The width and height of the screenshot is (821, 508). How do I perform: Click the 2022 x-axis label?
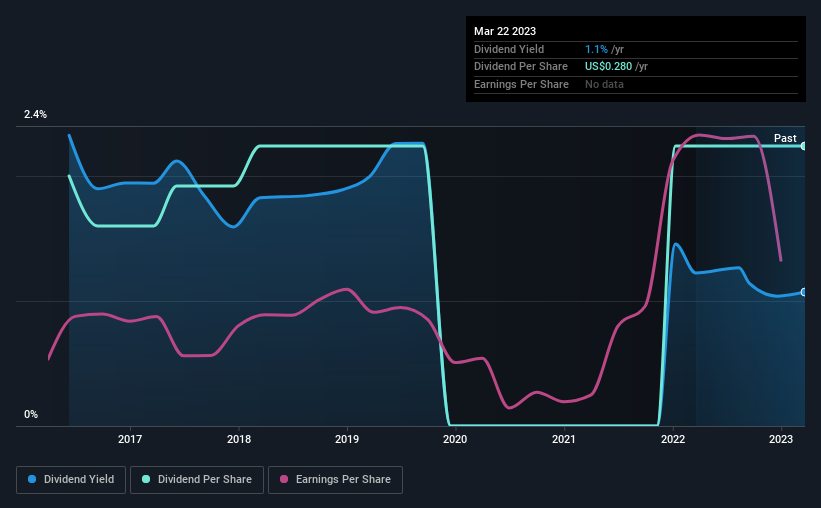pos(673,439)
